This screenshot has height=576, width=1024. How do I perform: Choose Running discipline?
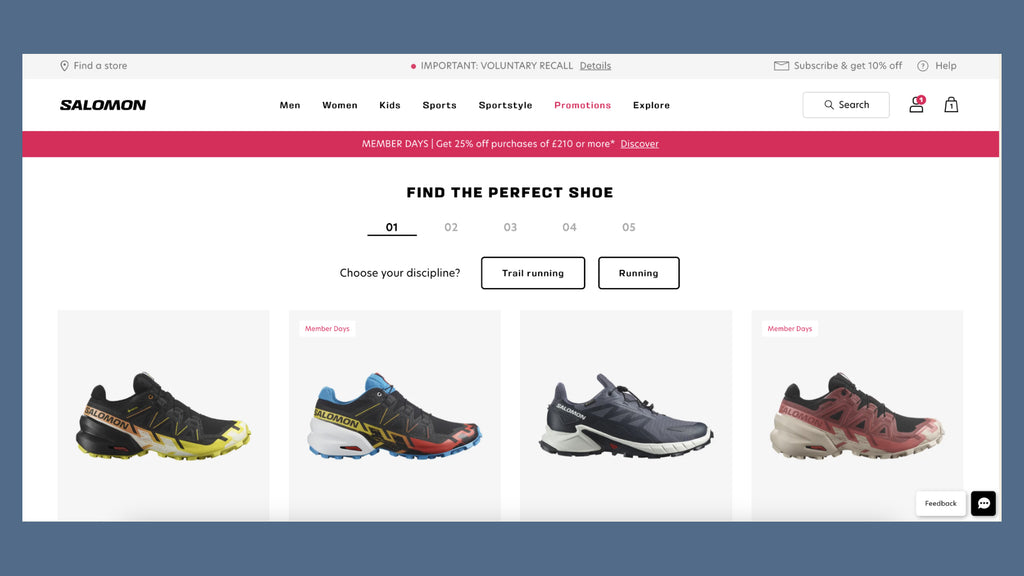(x=639, y=273)
